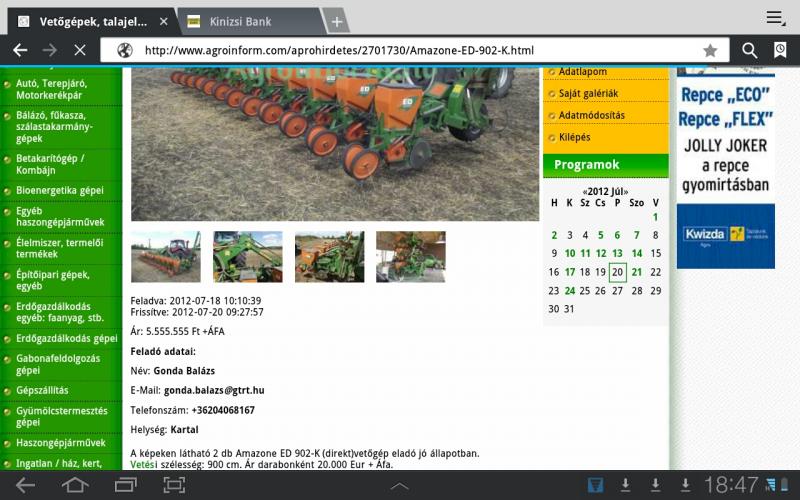Select calendar day 1
The width and height of the screenshot is (800, 500).
(656, 217)
